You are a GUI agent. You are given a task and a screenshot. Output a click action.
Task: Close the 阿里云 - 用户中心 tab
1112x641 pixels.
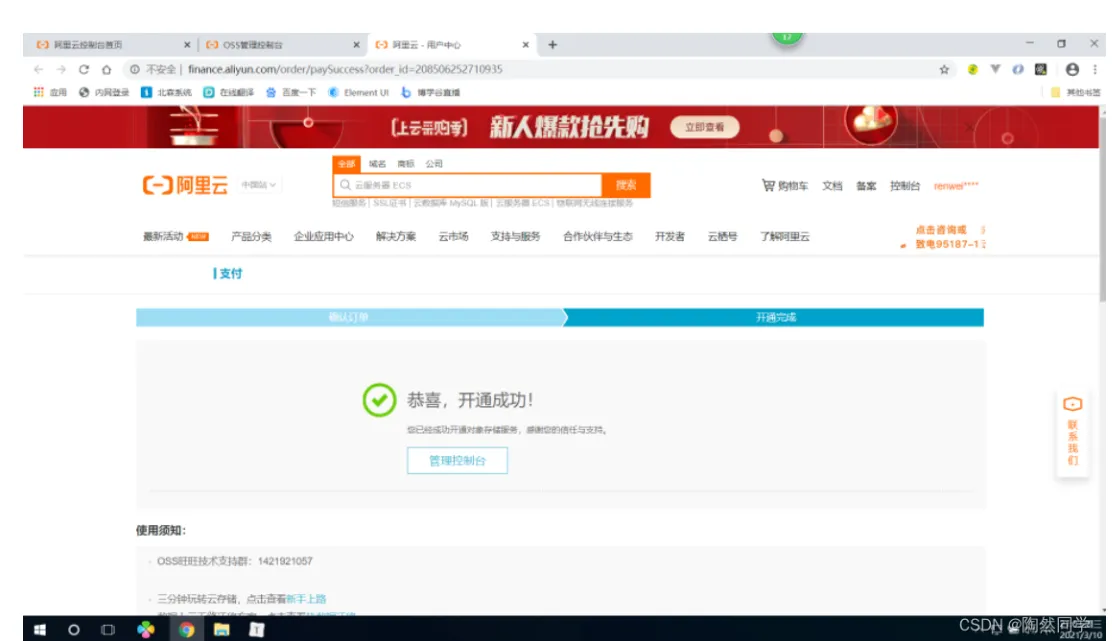tap(526, 45)
